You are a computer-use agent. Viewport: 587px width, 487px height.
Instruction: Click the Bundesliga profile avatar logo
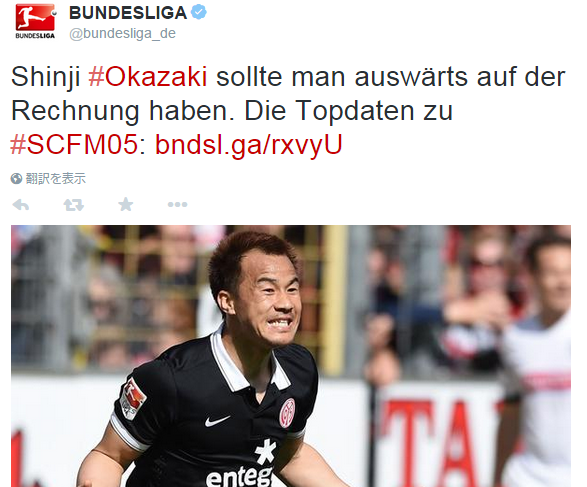point(35,21)
